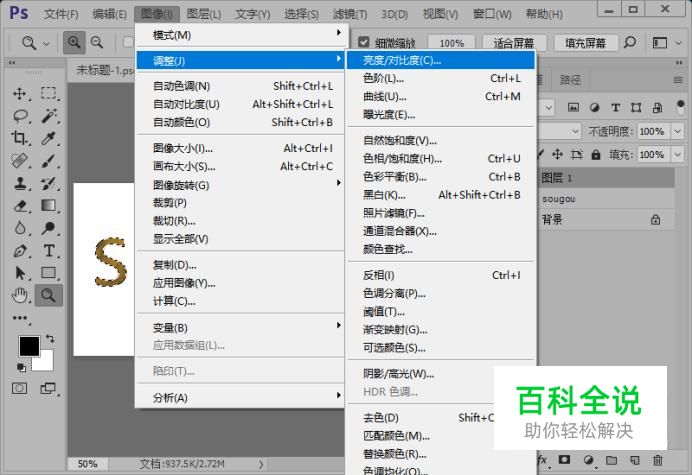Image resolution: width=692 pixels, height=475 pixels.
Task: Select the Healing Brush tool
Action: coord(19,161)
